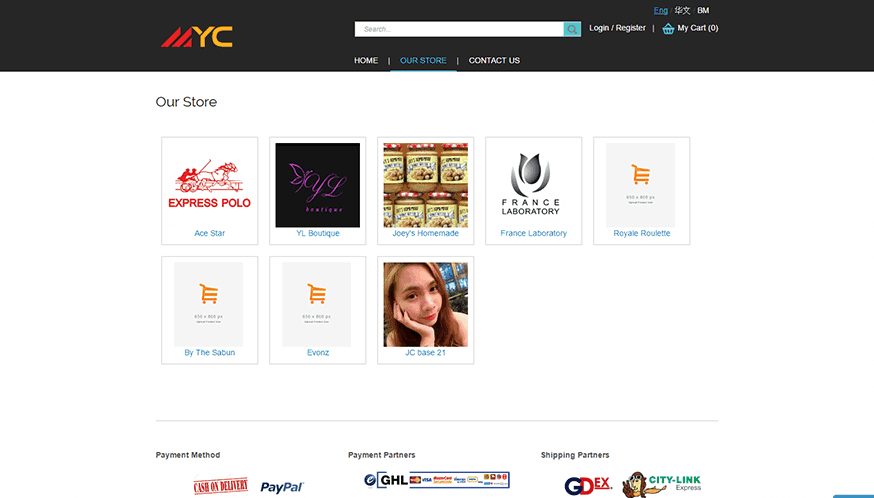This screenshot has width=874, height=498.
Task: Switch language to Eng
Action: pyautogui.click(x=660, y=10)
